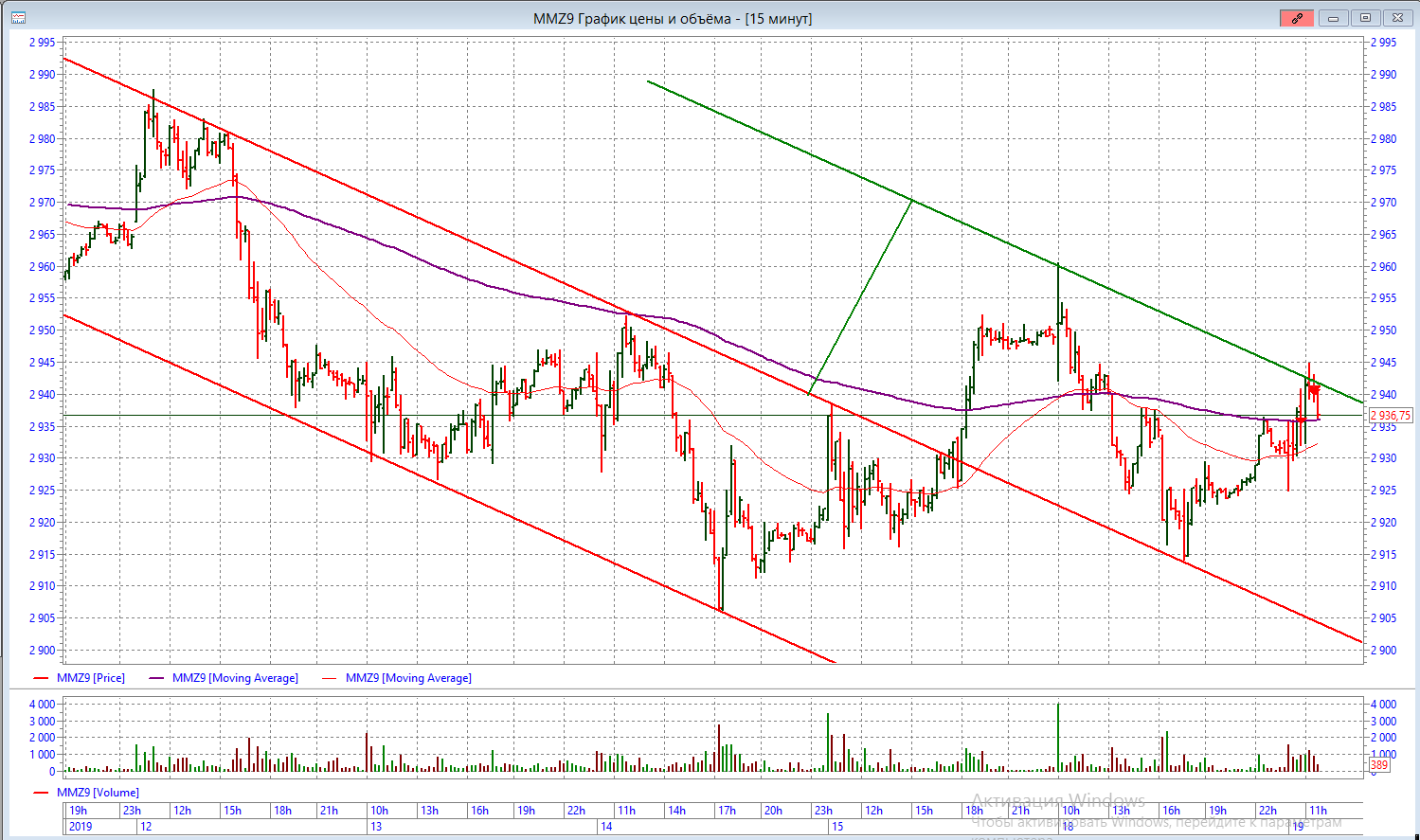1420x840 pixels.
Task: Click the 2 900 label on left price axis
Action: 42,651
